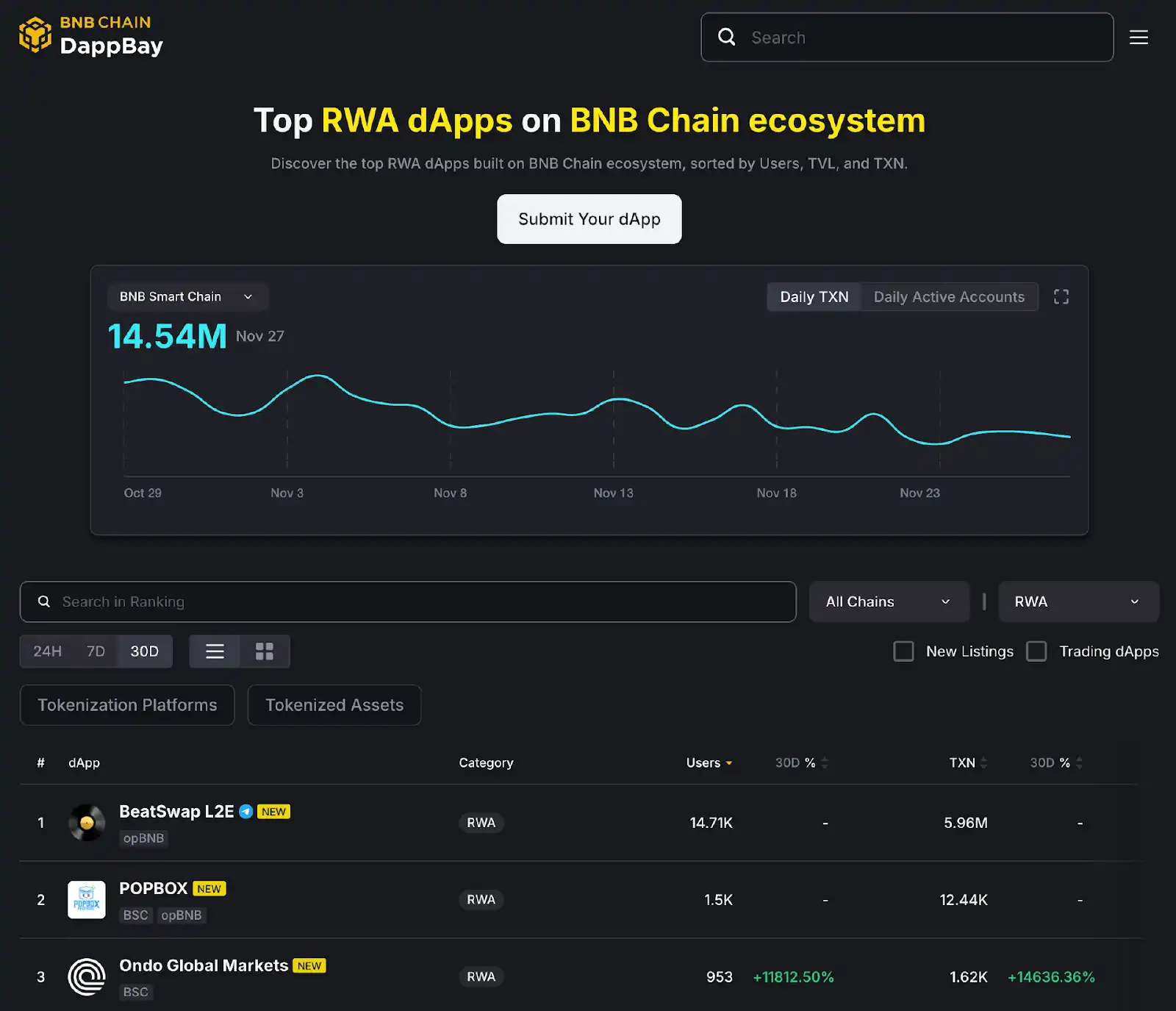Viewport: 1176px width, 1011px height.
Task: Switch to the Tokenized Assets tab
Action: pos(334,704)
